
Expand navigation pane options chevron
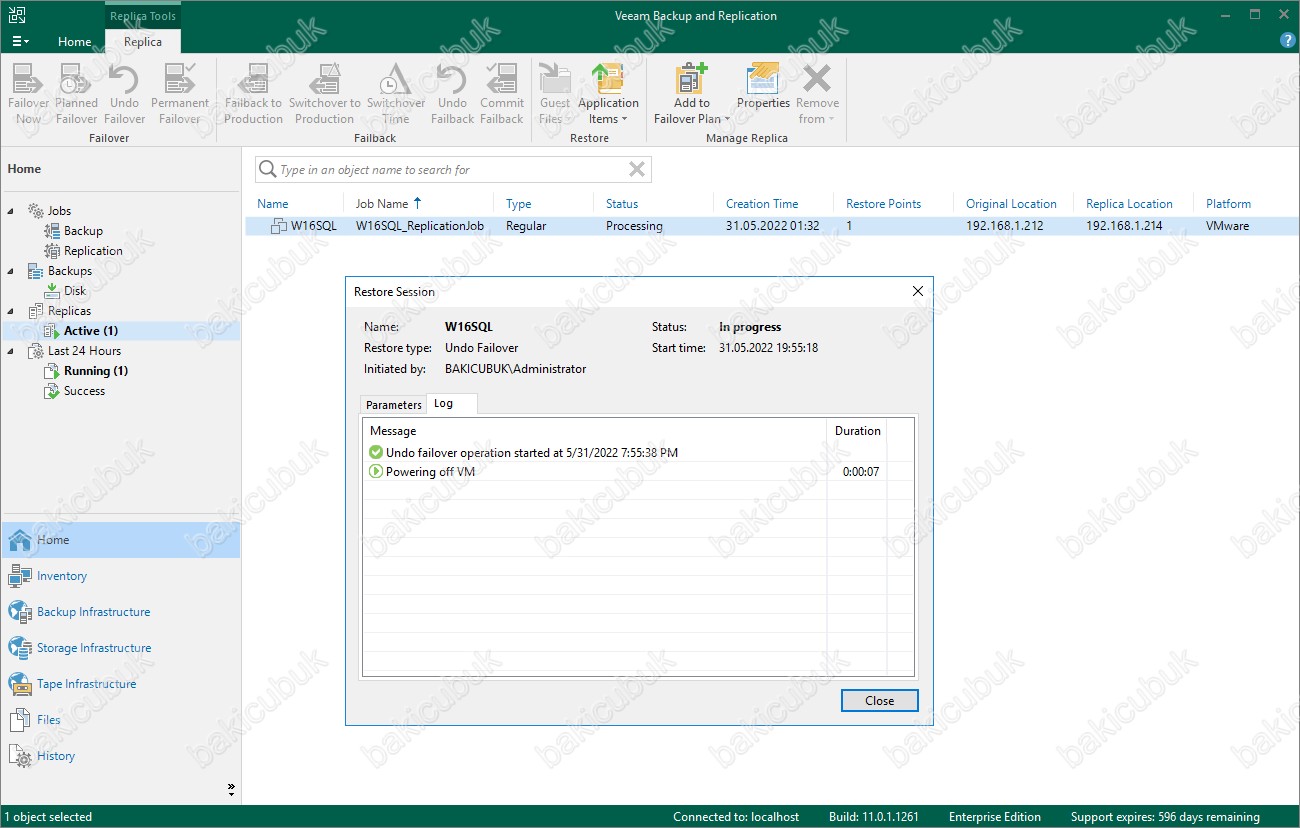231,789
